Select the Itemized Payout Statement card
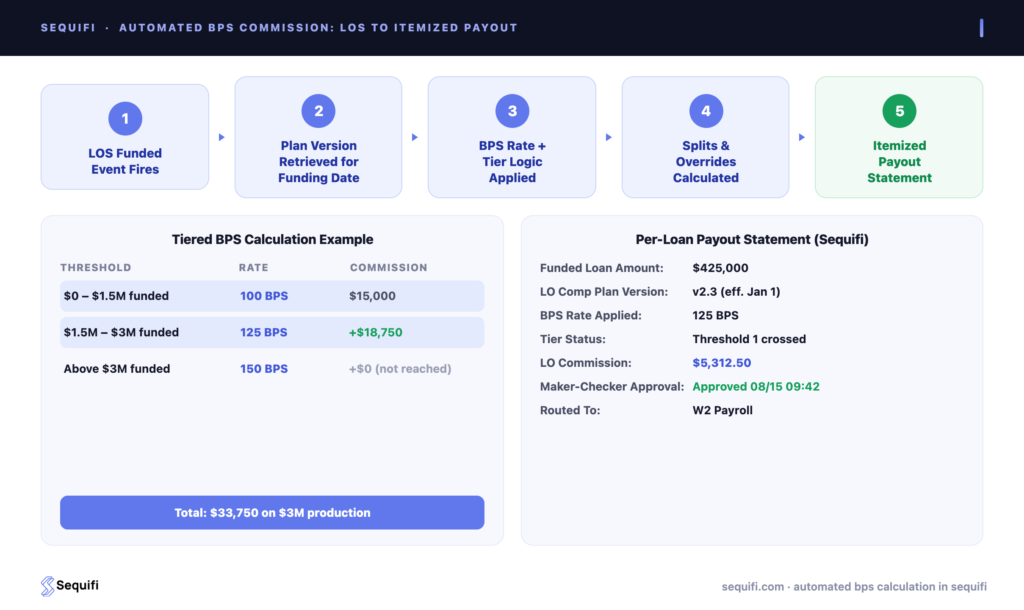The image size is (1024, 610). coord(899,136)
